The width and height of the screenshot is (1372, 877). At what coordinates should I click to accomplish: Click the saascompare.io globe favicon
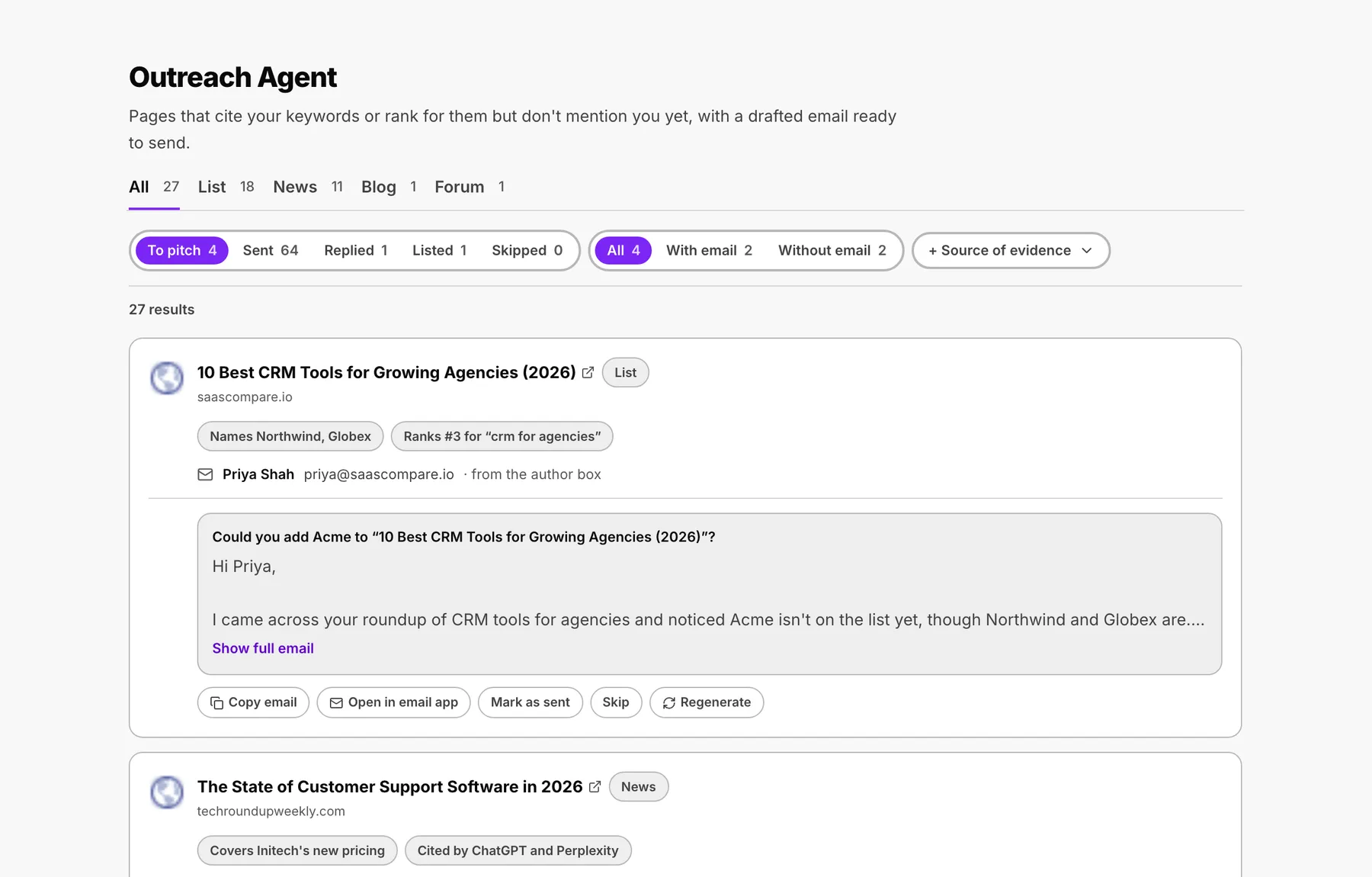click(167, 377)
